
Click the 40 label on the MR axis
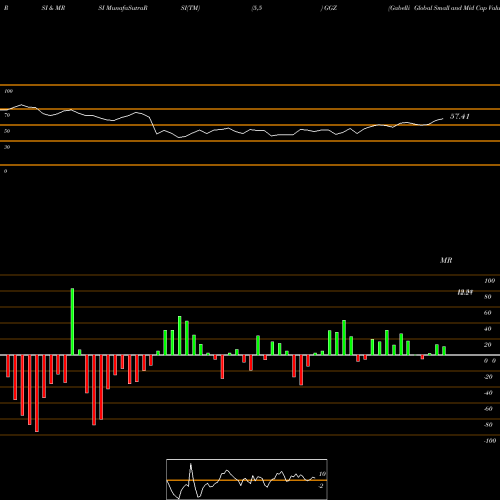tap(488, 329)
